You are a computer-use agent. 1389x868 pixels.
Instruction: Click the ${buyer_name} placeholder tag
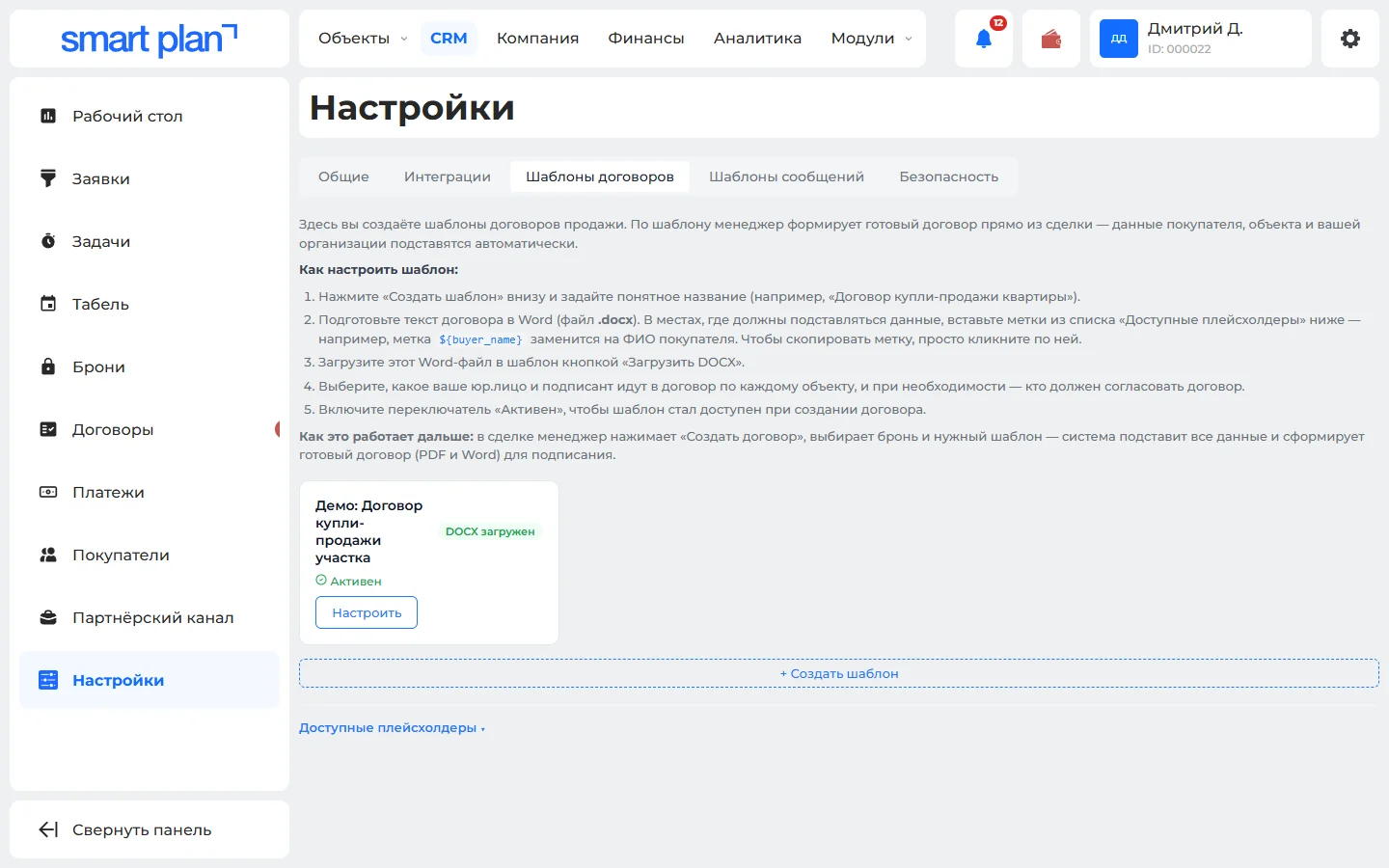pyautogui.click(x=480, y=339)
